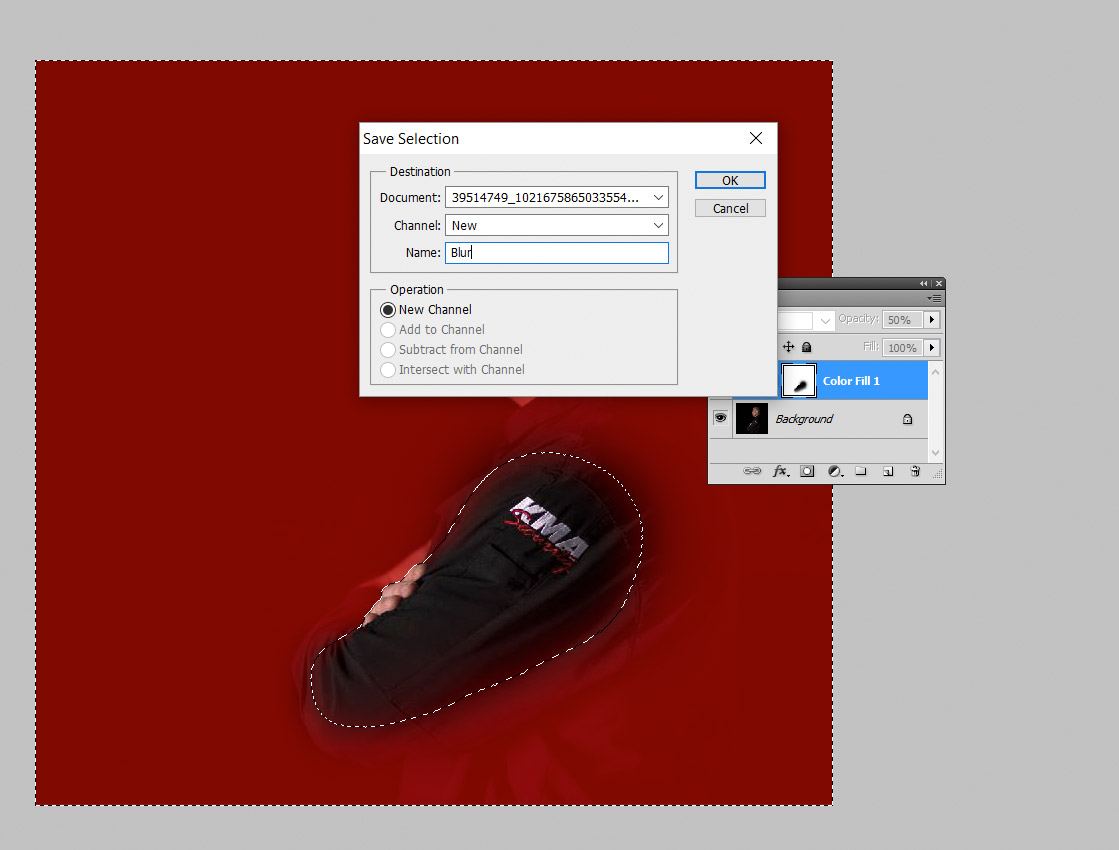Click the Name field containing Blur
1119x850 pixels.
(557, 253)
